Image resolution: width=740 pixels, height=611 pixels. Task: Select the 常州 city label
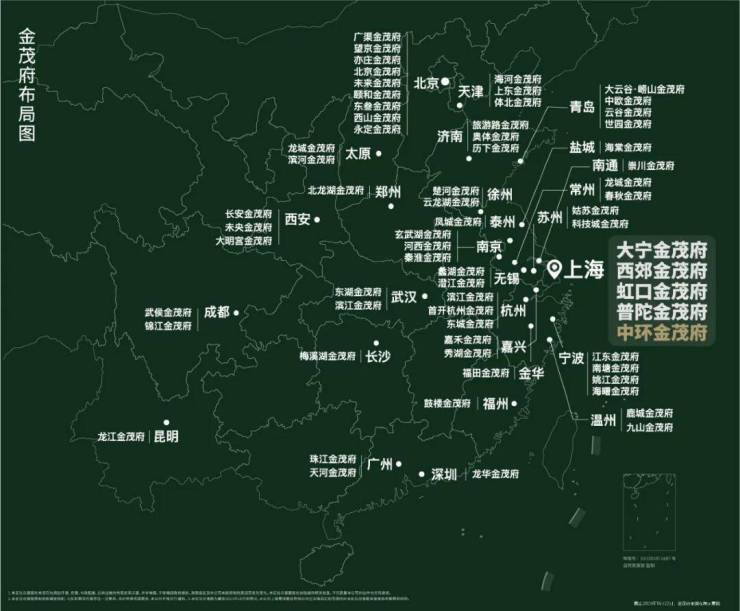point(582,190)
